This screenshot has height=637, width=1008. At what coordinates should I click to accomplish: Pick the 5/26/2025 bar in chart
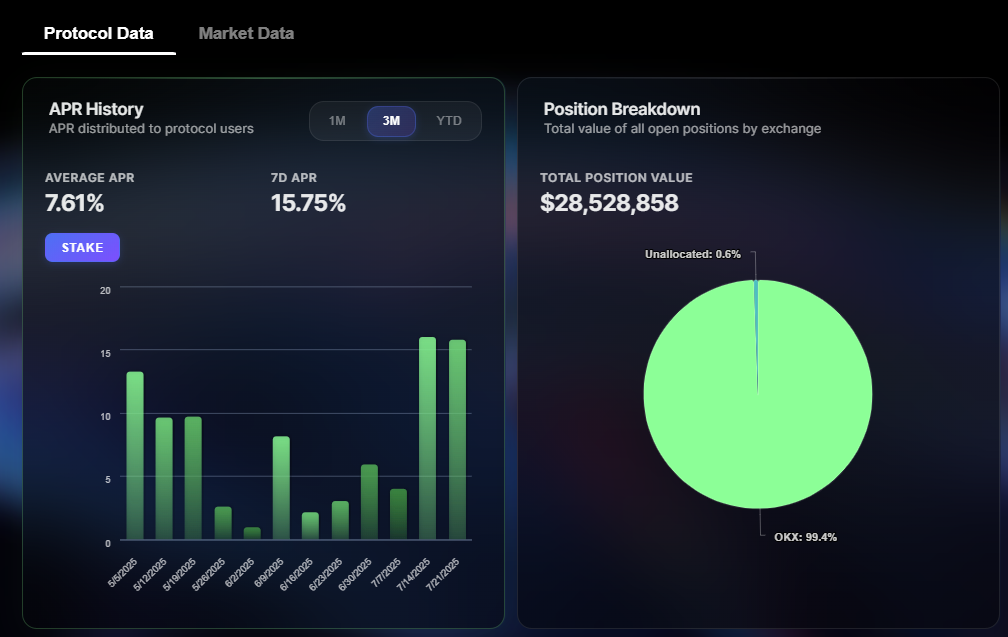[x=223, y=523]
